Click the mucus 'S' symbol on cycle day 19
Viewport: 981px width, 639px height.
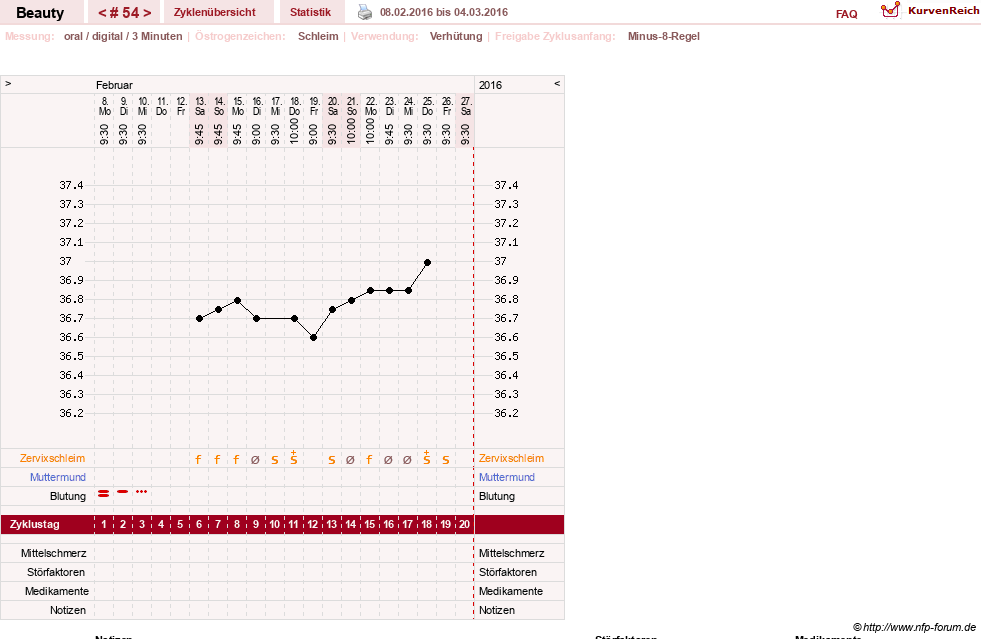[445, 460]
